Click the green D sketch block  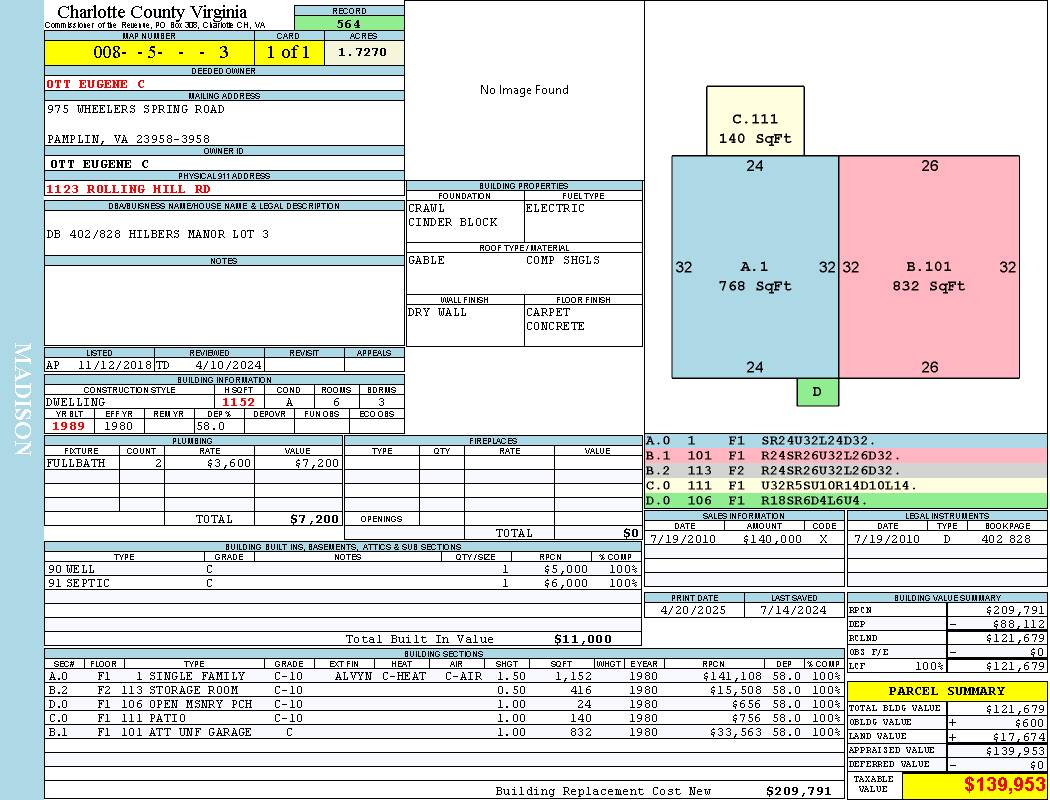[x=817, y=392]
